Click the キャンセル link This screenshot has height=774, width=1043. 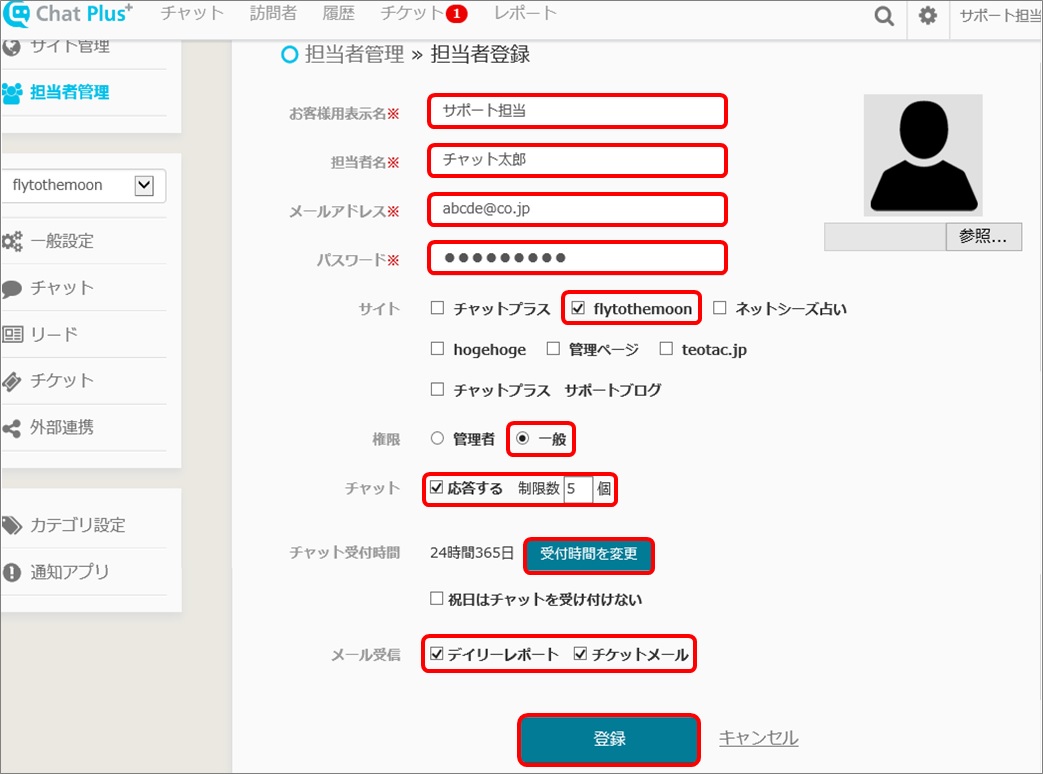pos(759,737)
